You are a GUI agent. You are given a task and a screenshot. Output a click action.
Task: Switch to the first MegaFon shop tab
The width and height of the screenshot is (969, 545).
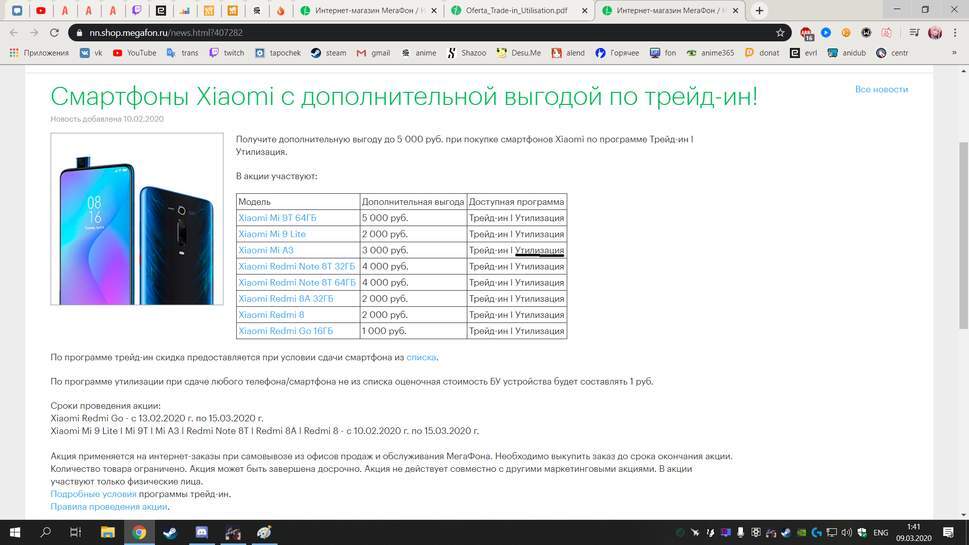(368, 11)
